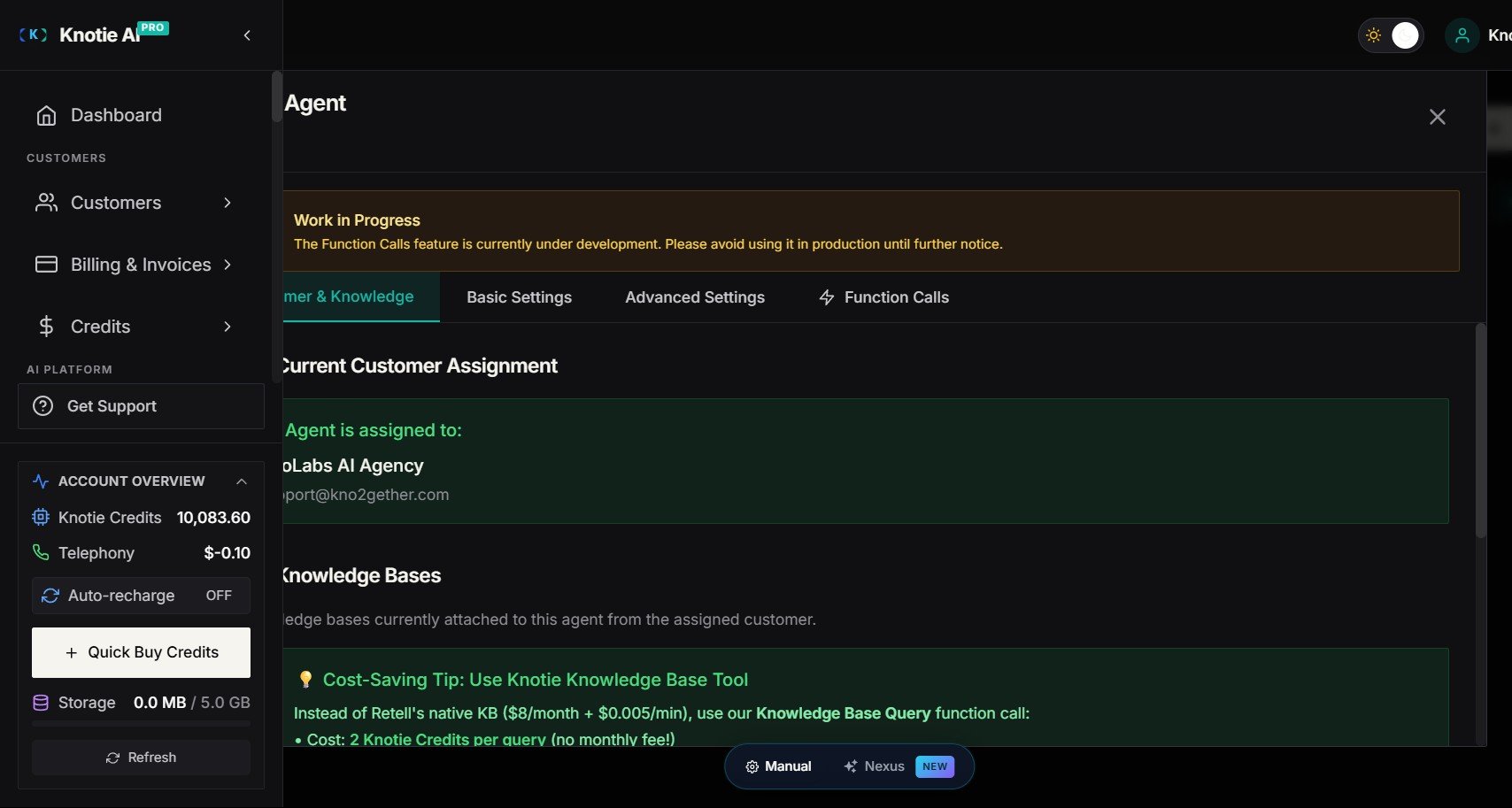Image resolution: width=1512 pixels, height=808 pixels.
Task: Click the Labs AI Agency customer name
Action: (x=354, y=466)
